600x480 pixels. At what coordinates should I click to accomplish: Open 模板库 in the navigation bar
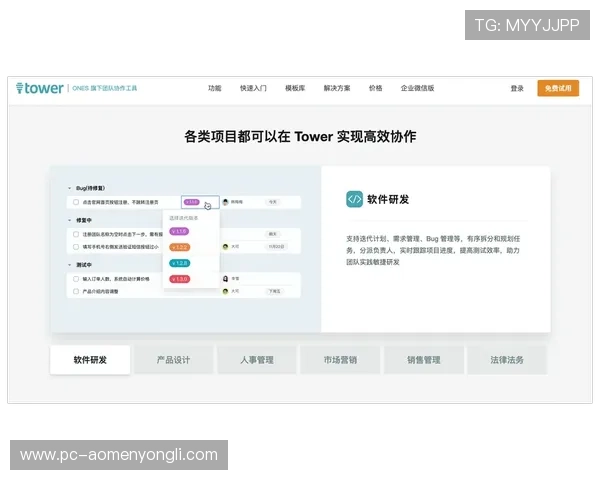click(x=295, y=88)
